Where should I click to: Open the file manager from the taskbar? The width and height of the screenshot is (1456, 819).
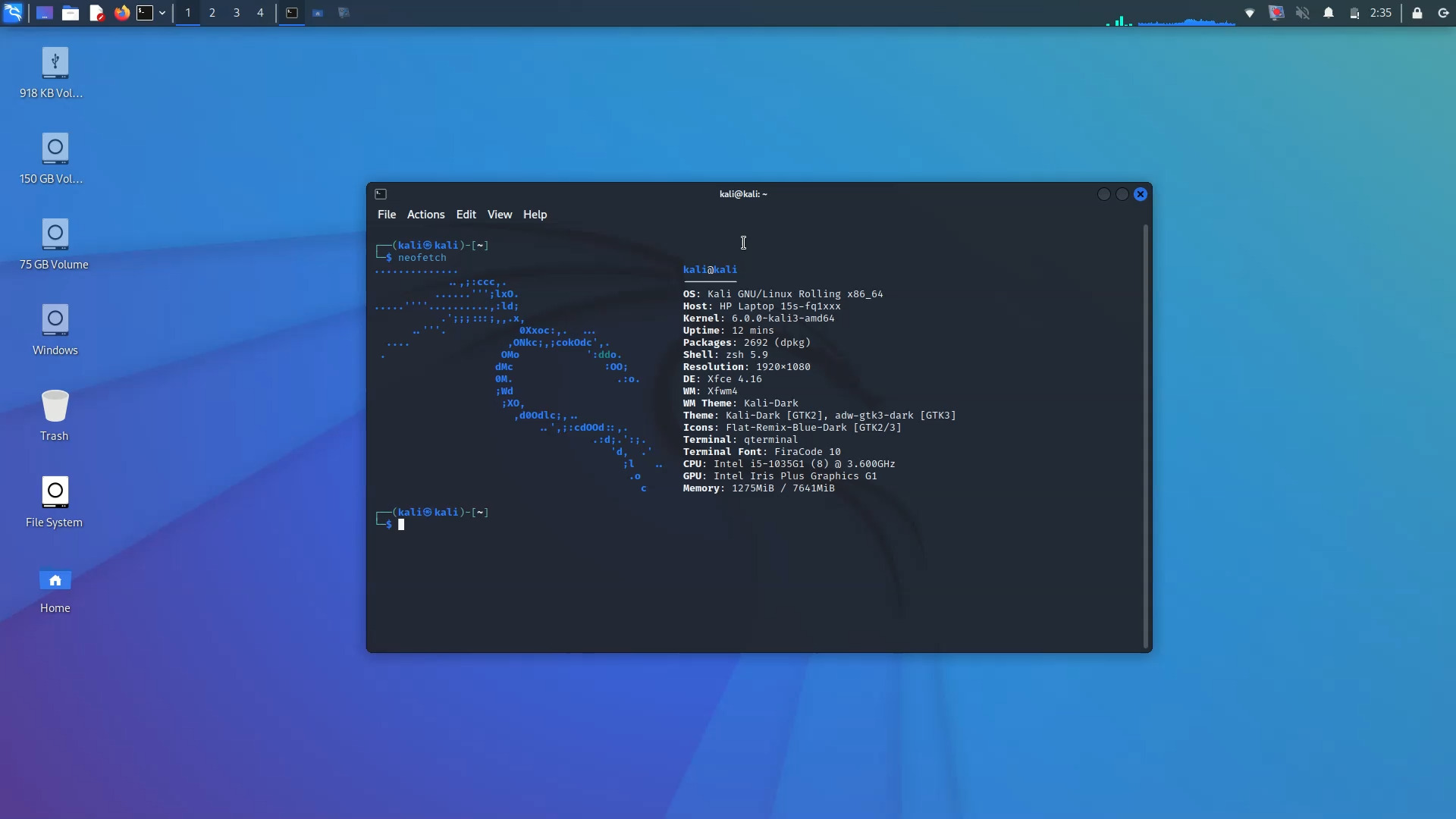point(71,12)
